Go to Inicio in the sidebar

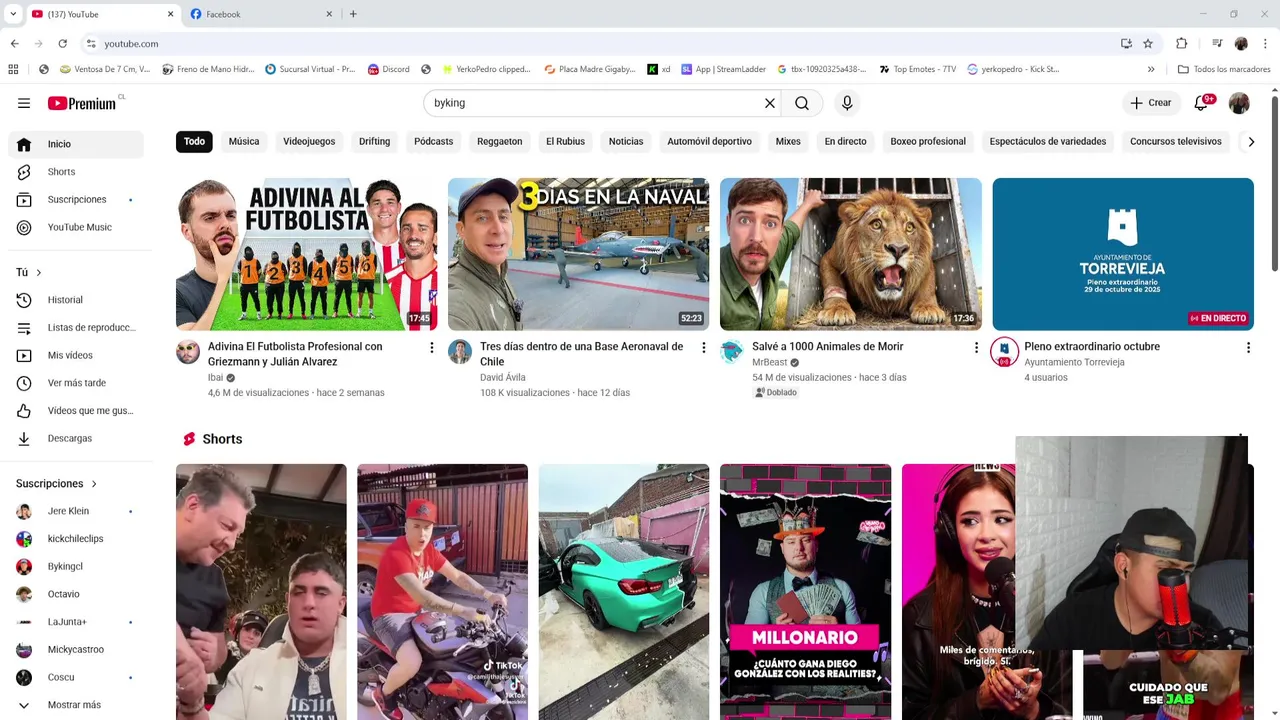(x=76, y=144)
